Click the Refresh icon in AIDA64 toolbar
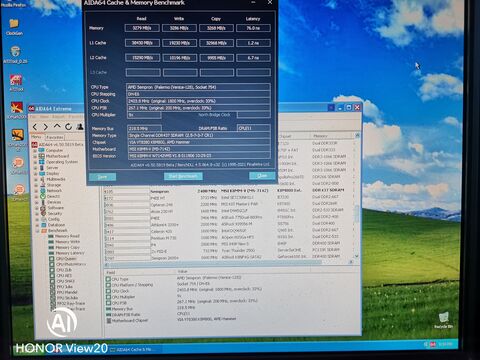480x360 pixels. coord(68,127)
